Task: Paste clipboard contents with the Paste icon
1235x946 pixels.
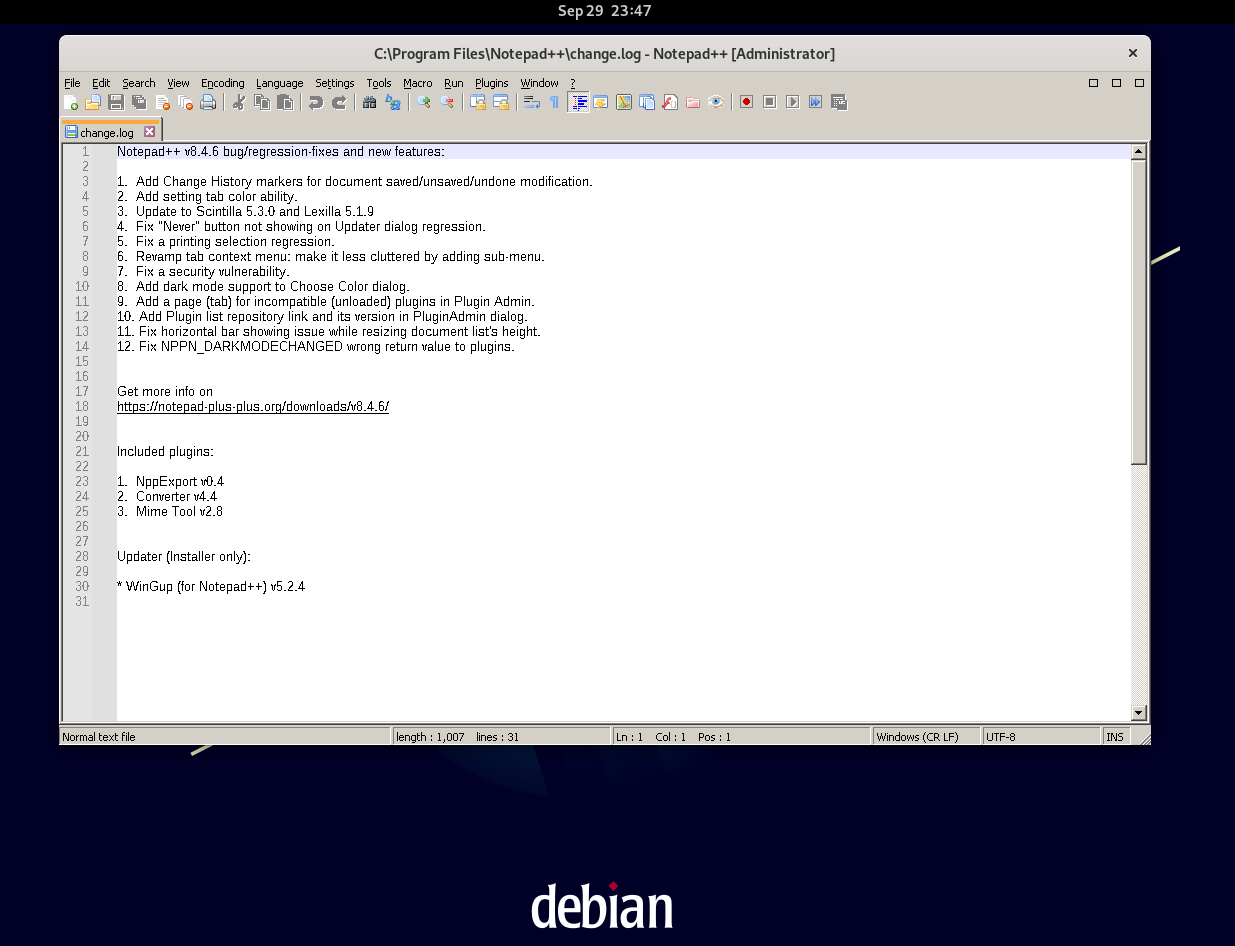Action: (x=285, y=101)
